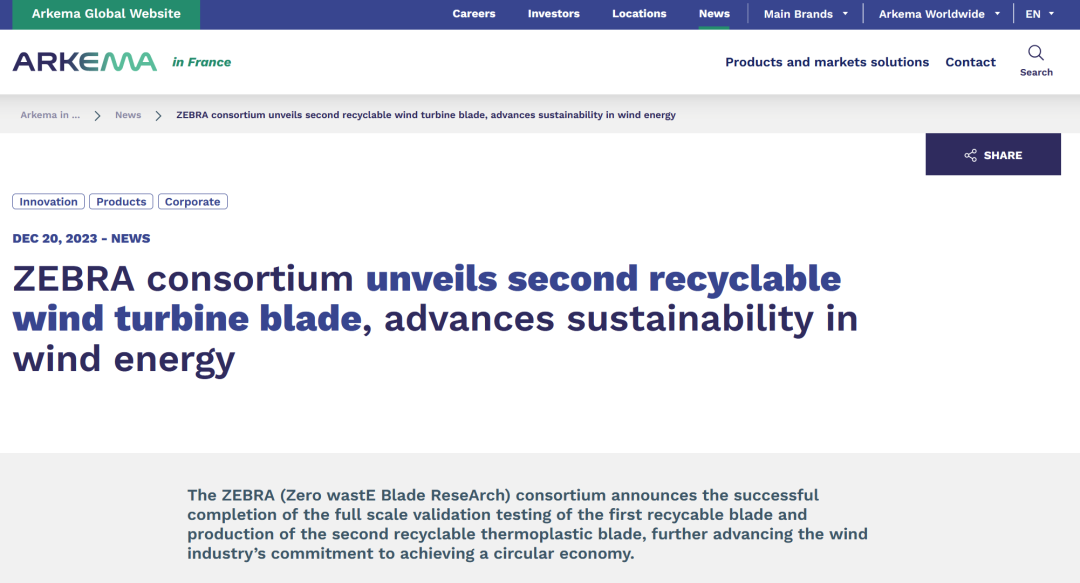The image size is (1080, 583).
Task: Select Locations in the top navigation
Action: (x=639, y=14)
